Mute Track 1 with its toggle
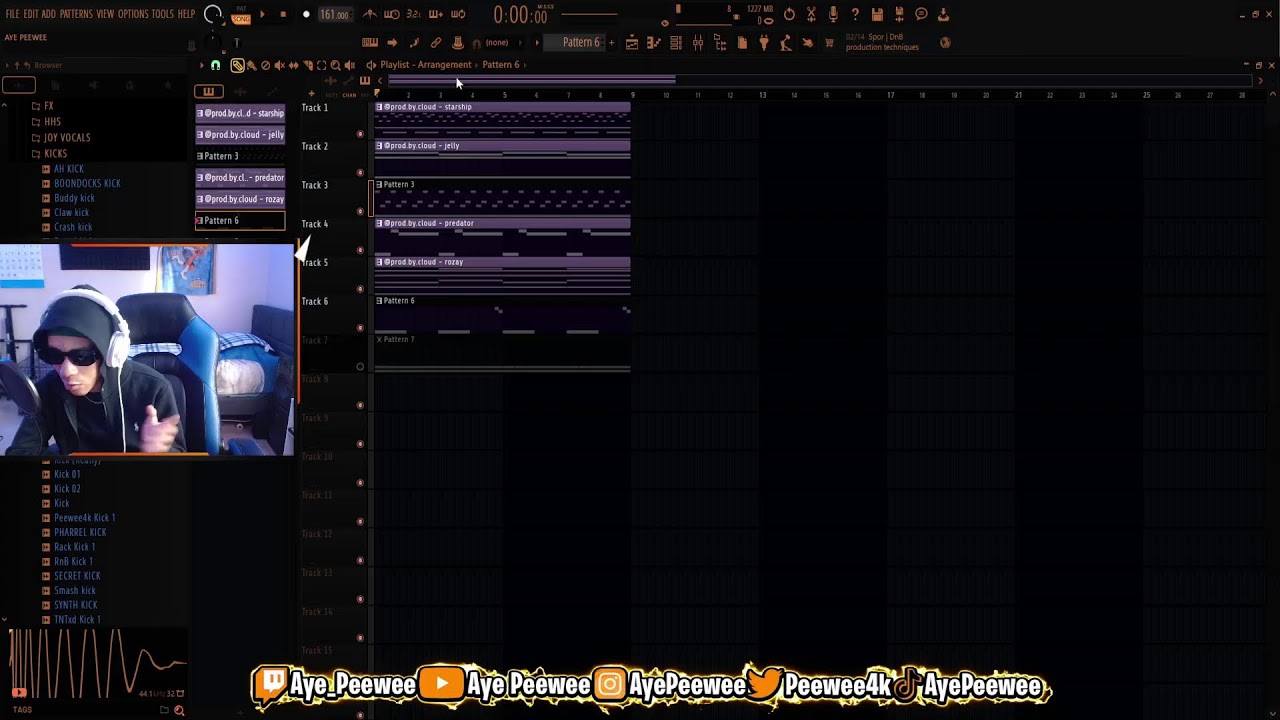 point(360,134)
